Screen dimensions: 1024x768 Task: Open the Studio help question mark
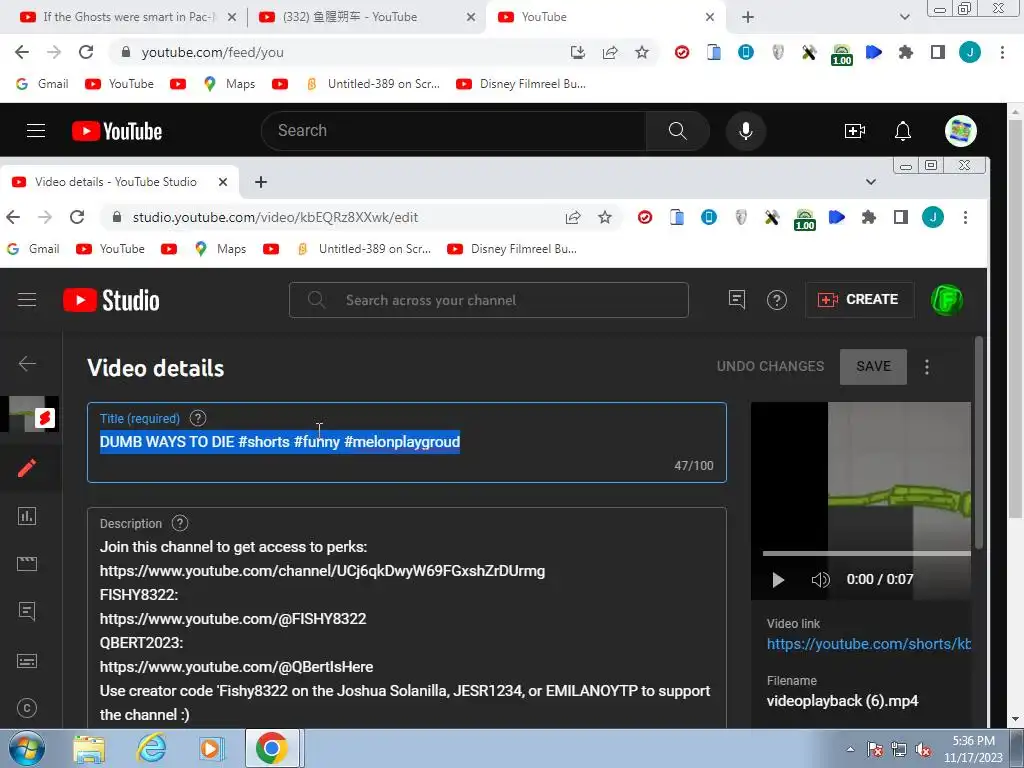776,300
